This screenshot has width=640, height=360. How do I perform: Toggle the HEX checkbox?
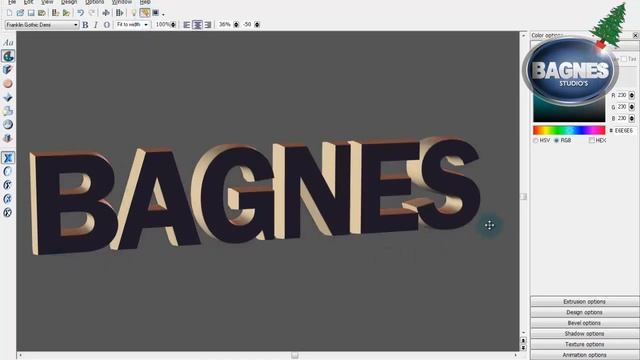[591, 140]
